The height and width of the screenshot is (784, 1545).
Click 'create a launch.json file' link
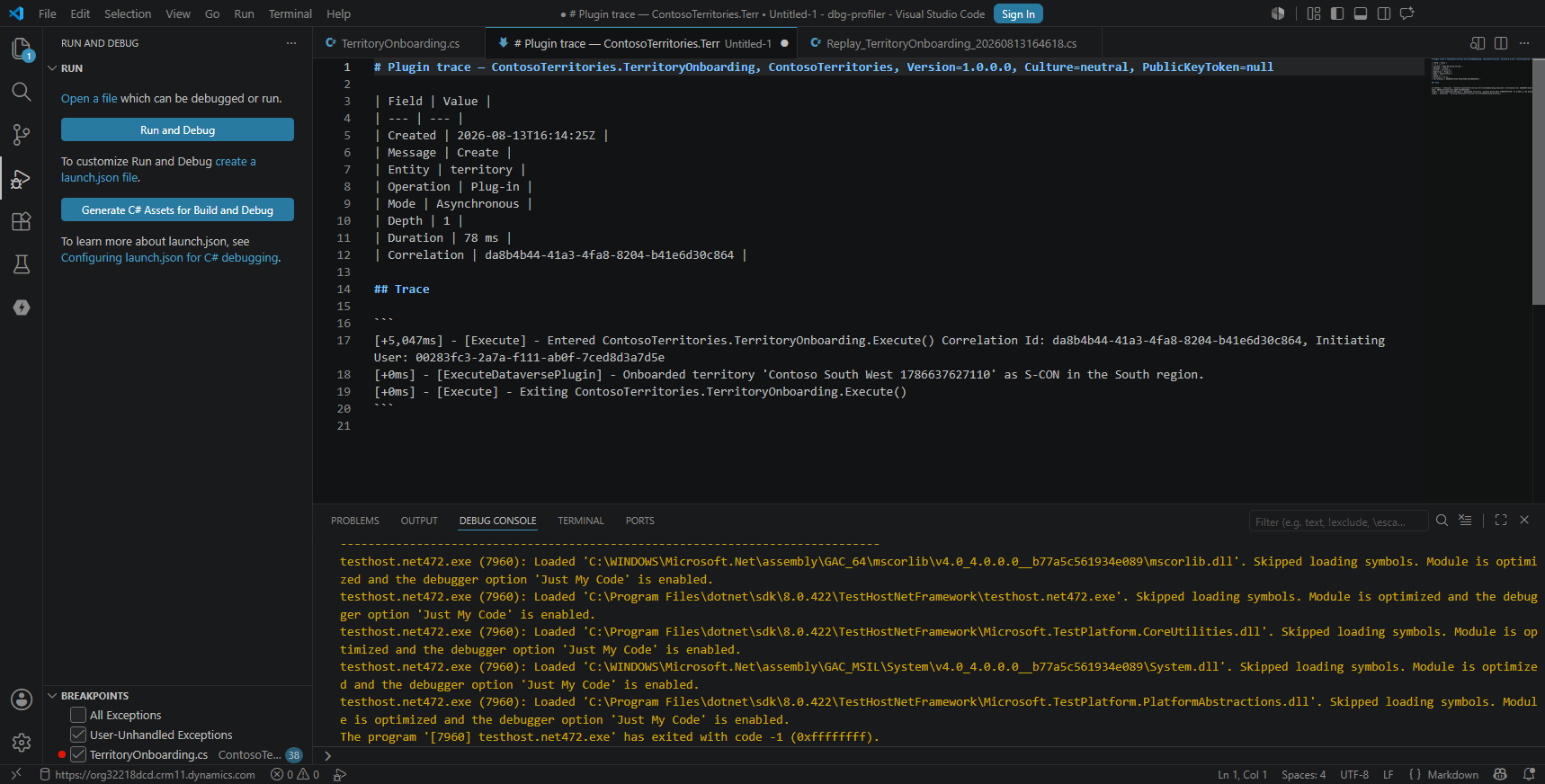pos(158,170)
